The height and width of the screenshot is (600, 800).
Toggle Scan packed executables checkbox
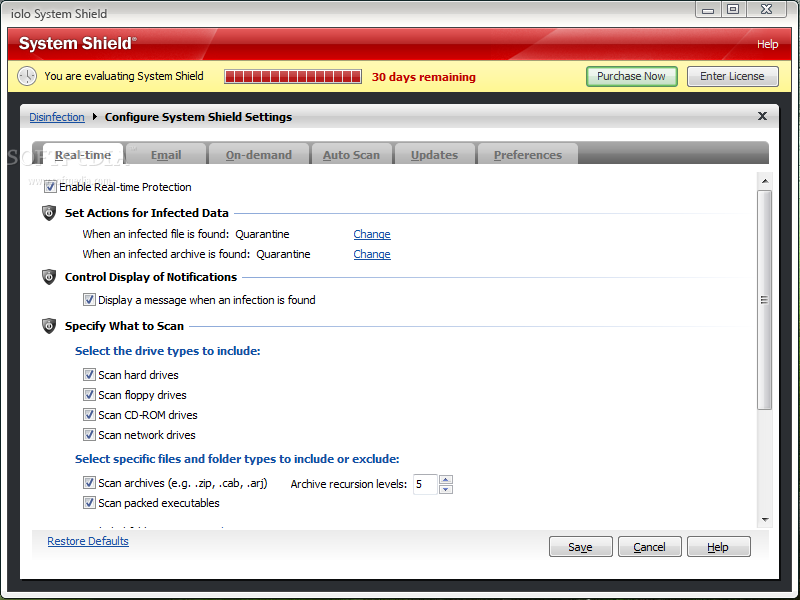click(x=89, y=503)
